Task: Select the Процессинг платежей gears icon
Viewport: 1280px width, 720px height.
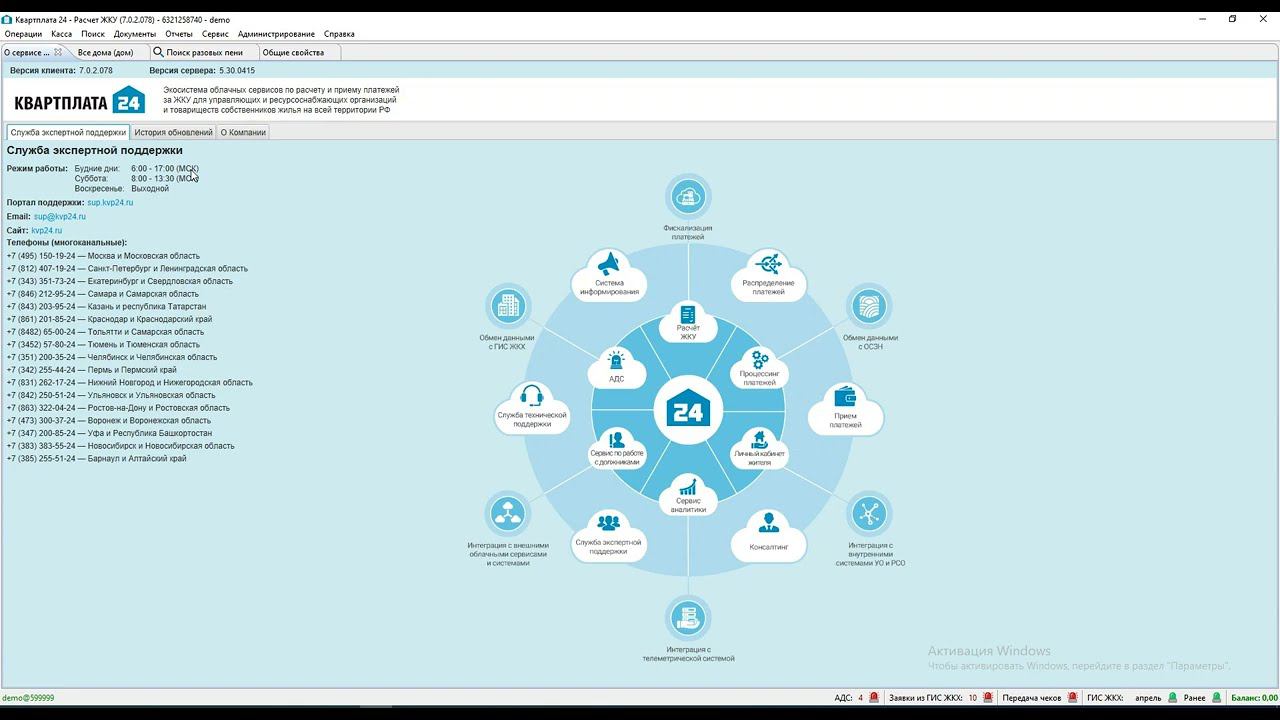Action: (760, 359)
